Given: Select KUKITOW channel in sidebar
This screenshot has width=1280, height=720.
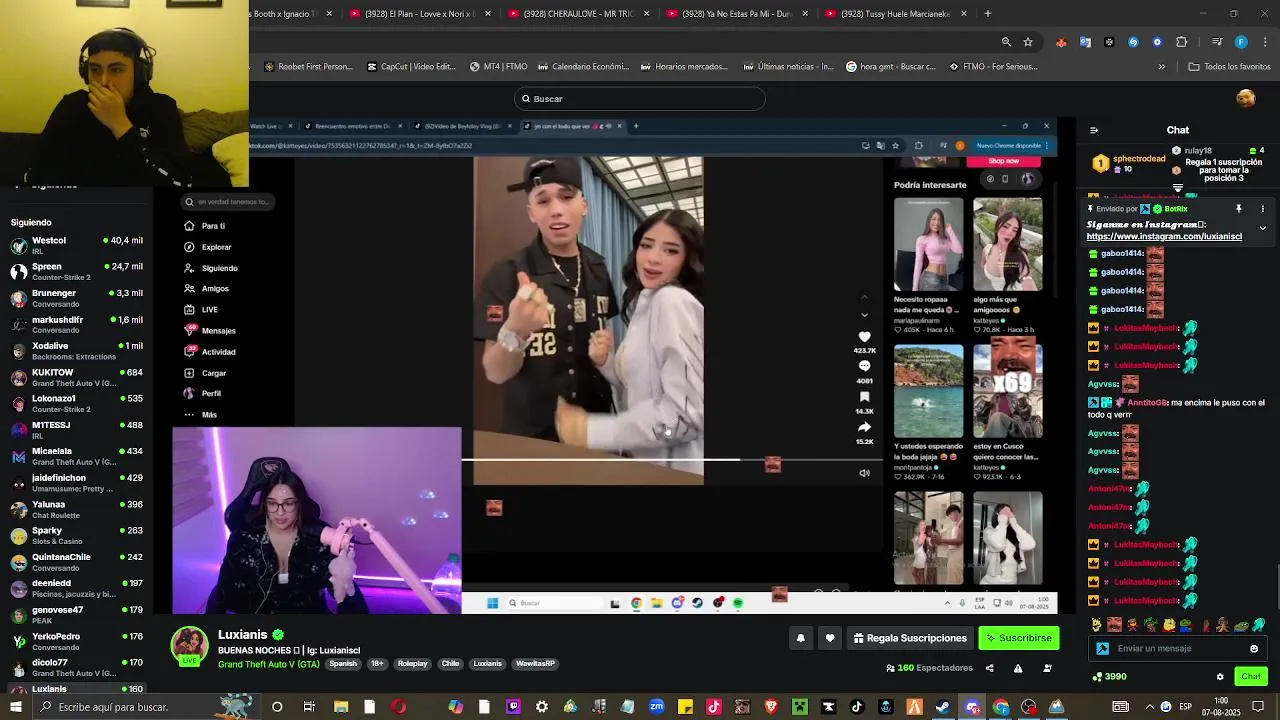Looking at the screenshot, I should (76, 377).
